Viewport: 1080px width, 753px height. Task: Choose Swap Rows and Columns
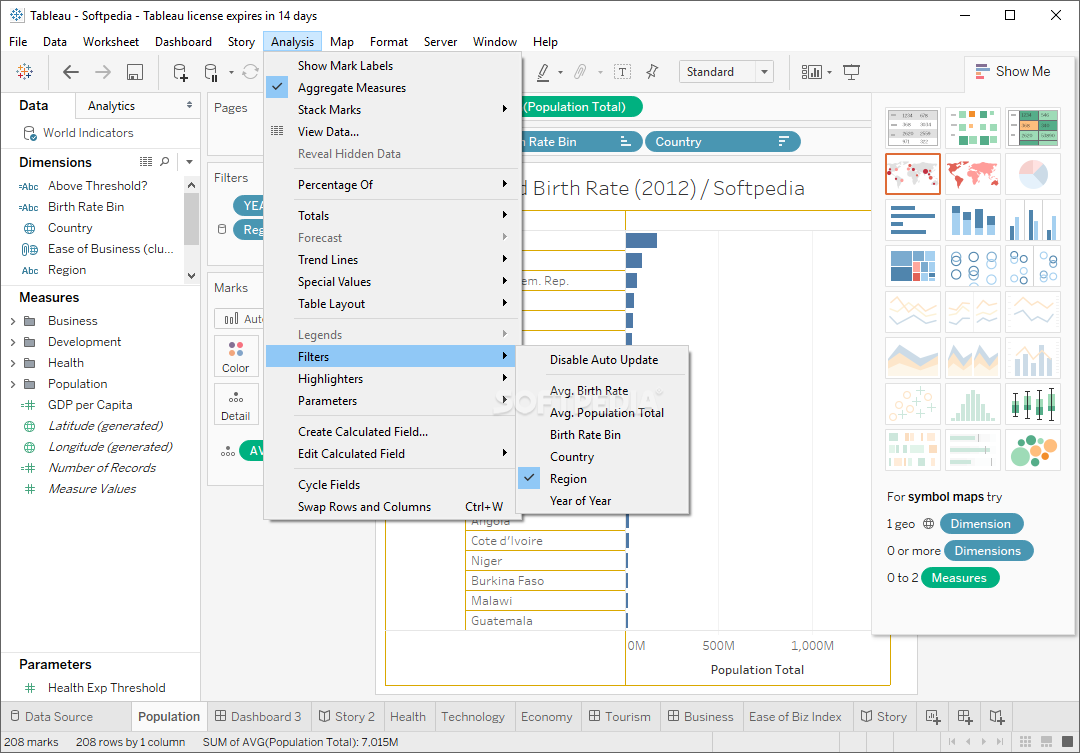[x=393, y=506]
